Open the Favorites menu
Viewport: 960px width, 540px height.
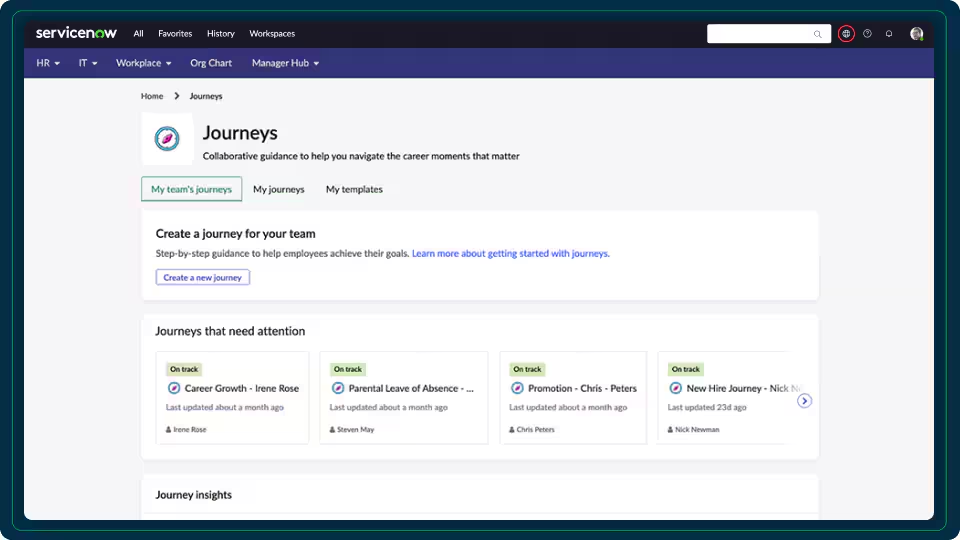175,34
